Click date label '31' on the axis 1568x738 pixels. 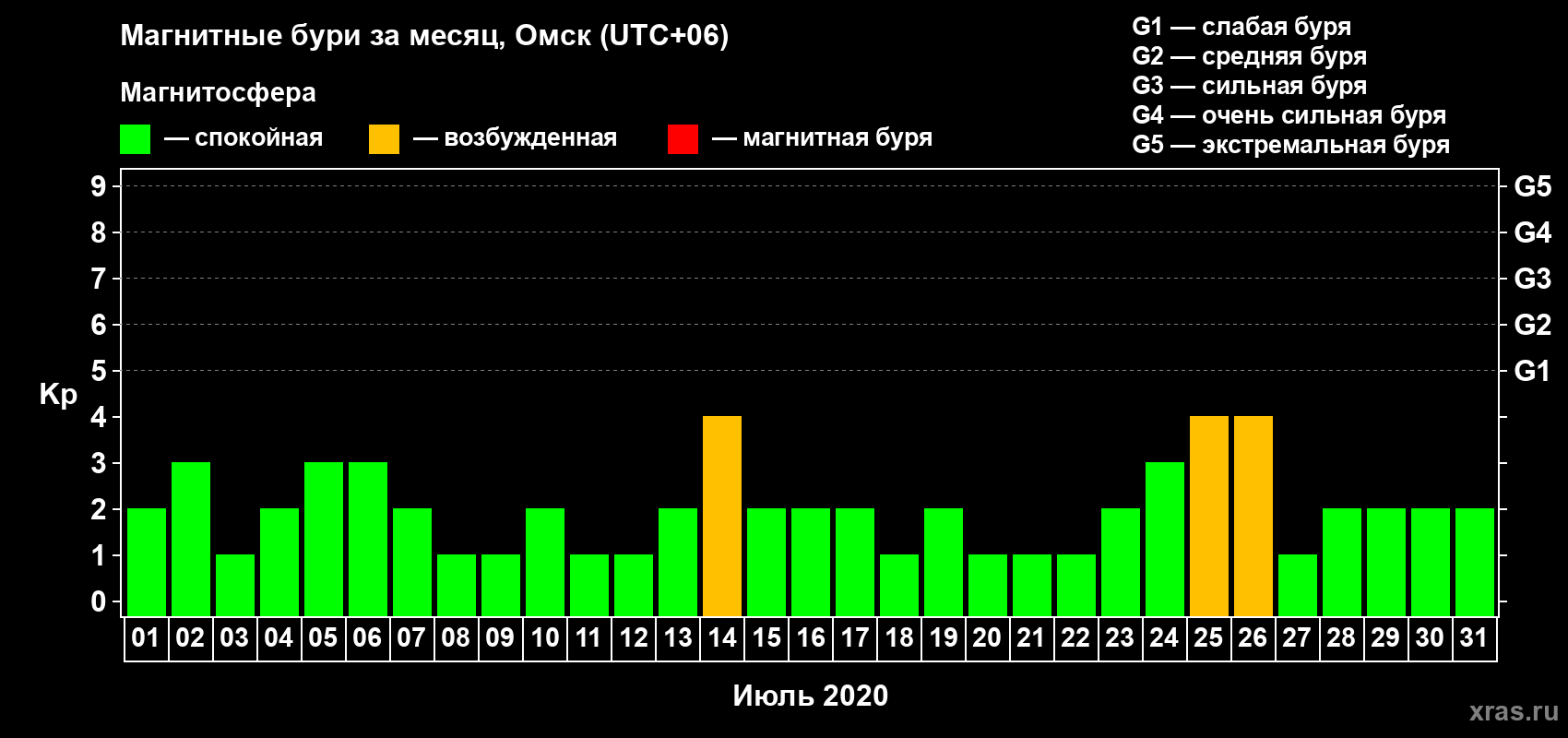(1475, 638)
